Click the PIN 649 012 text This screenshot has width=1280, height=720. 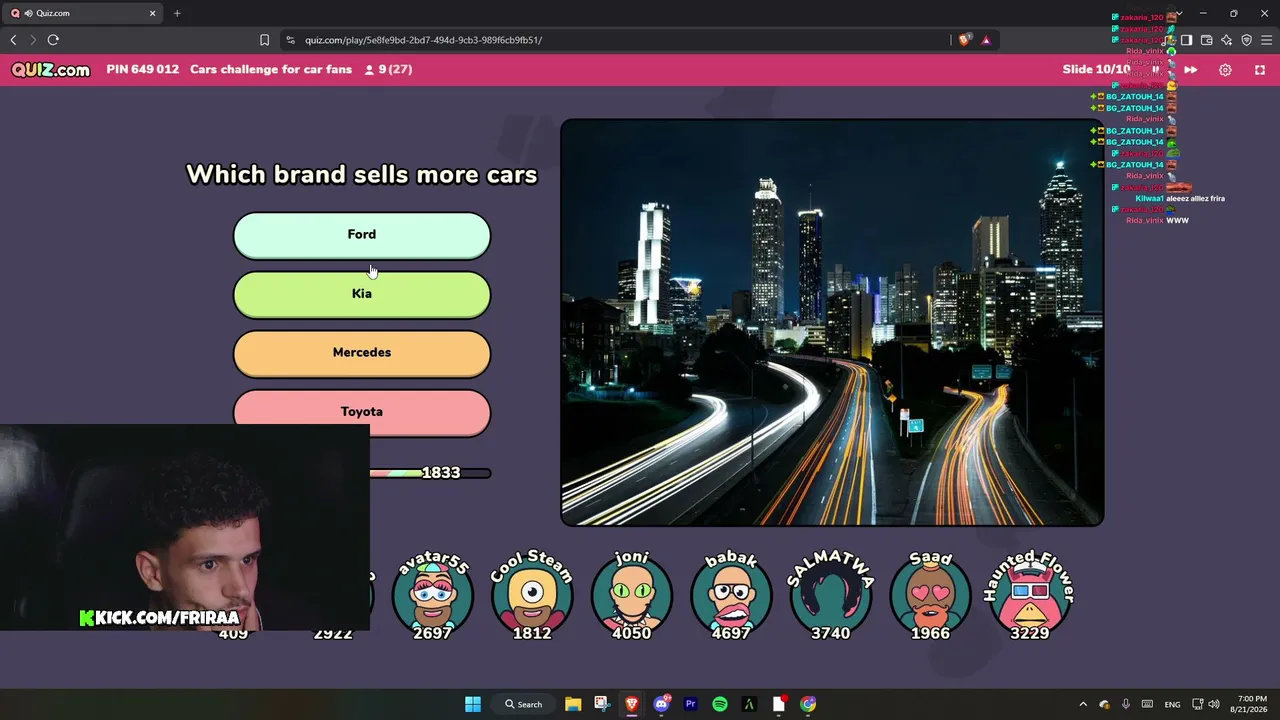click(x=143, y=70)
